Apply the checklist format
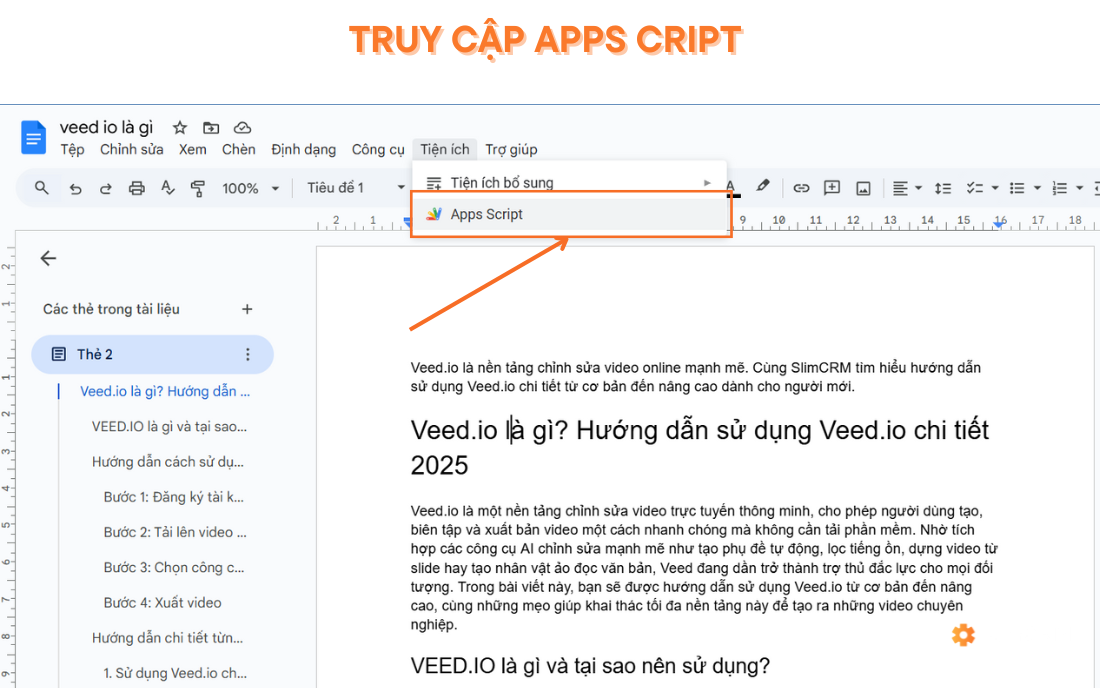The width and height of the screenshot is (1100, 688). pyautogui.click(x=974, y=188)
